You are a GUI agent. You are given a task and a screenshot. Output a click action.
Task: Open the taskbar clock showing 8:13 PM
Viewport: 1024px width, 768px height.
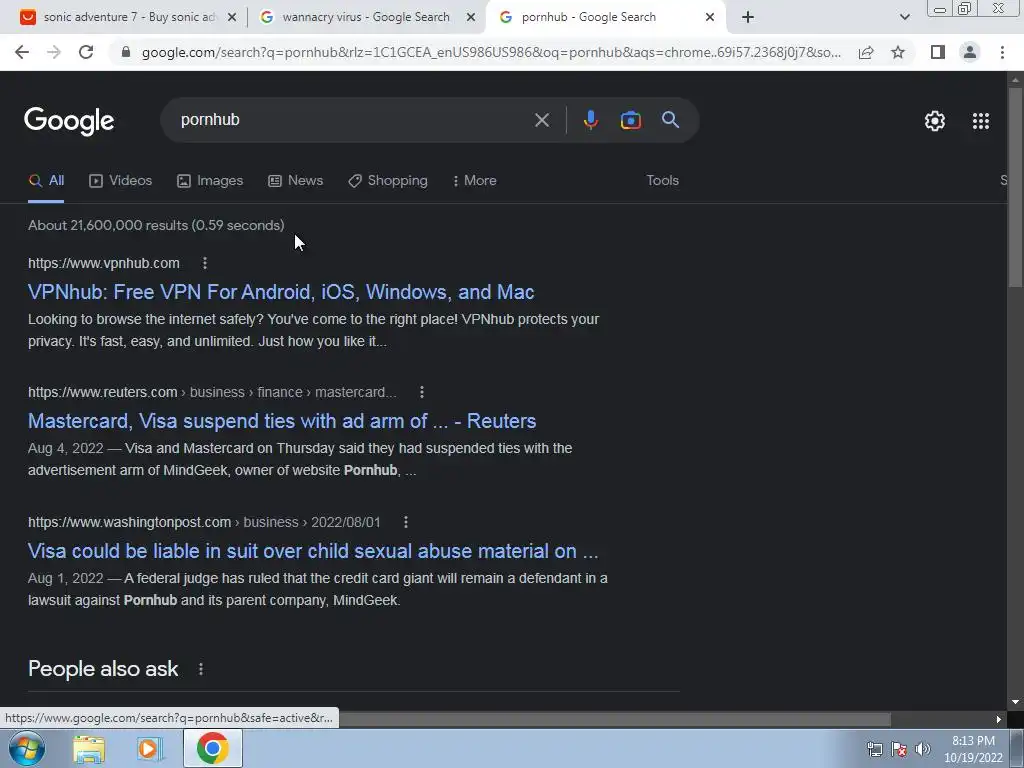973,749
